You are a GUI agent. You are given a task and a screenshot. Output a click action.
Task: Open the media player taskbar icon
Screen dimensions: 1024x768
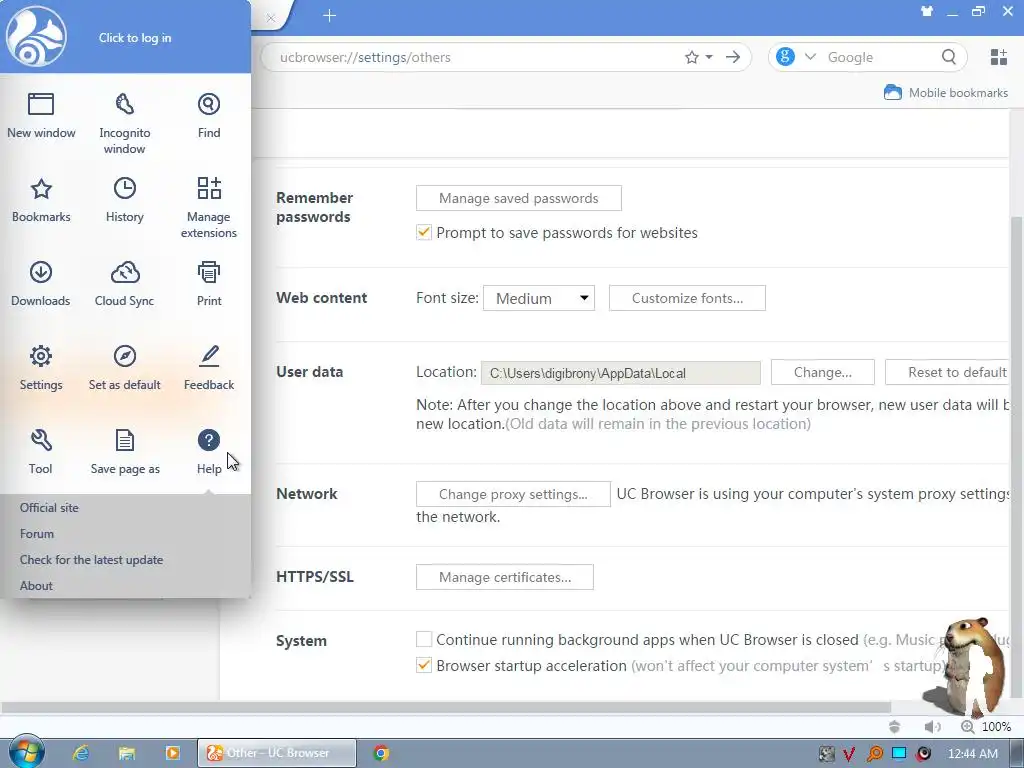[x=172, y=753]
